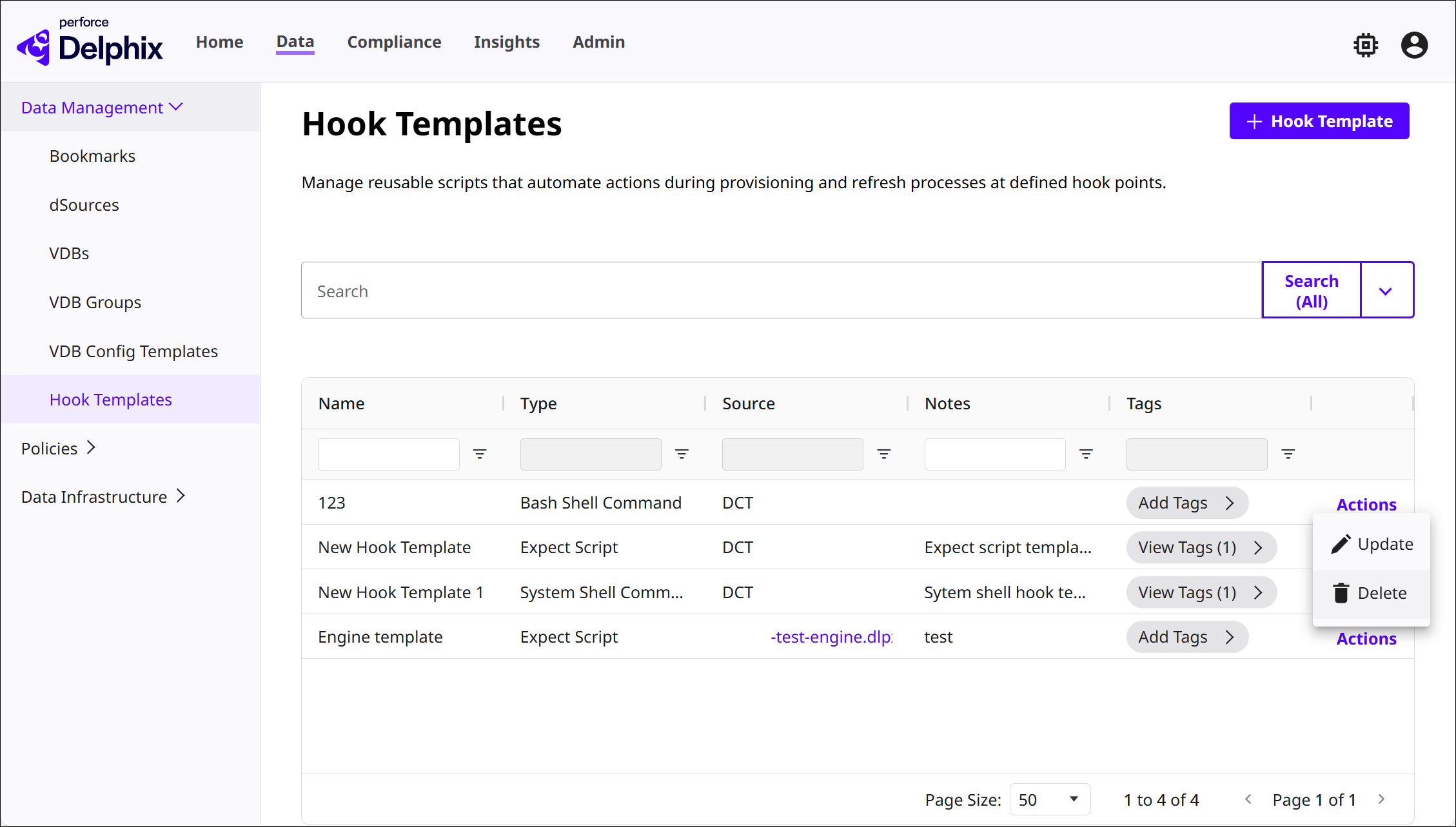The image size is (1456, 827).
Task: Open the Source column filter icon
Action: tap(884, 454)
